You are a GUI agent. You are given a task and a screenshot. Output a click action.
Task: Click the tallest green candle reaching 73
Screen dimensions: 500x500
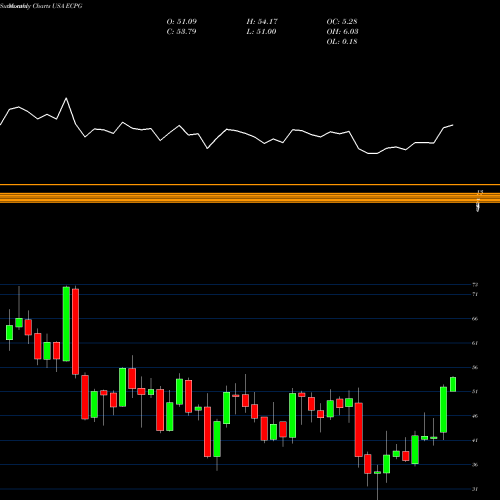pyautogui.click(x=66, y=324)
